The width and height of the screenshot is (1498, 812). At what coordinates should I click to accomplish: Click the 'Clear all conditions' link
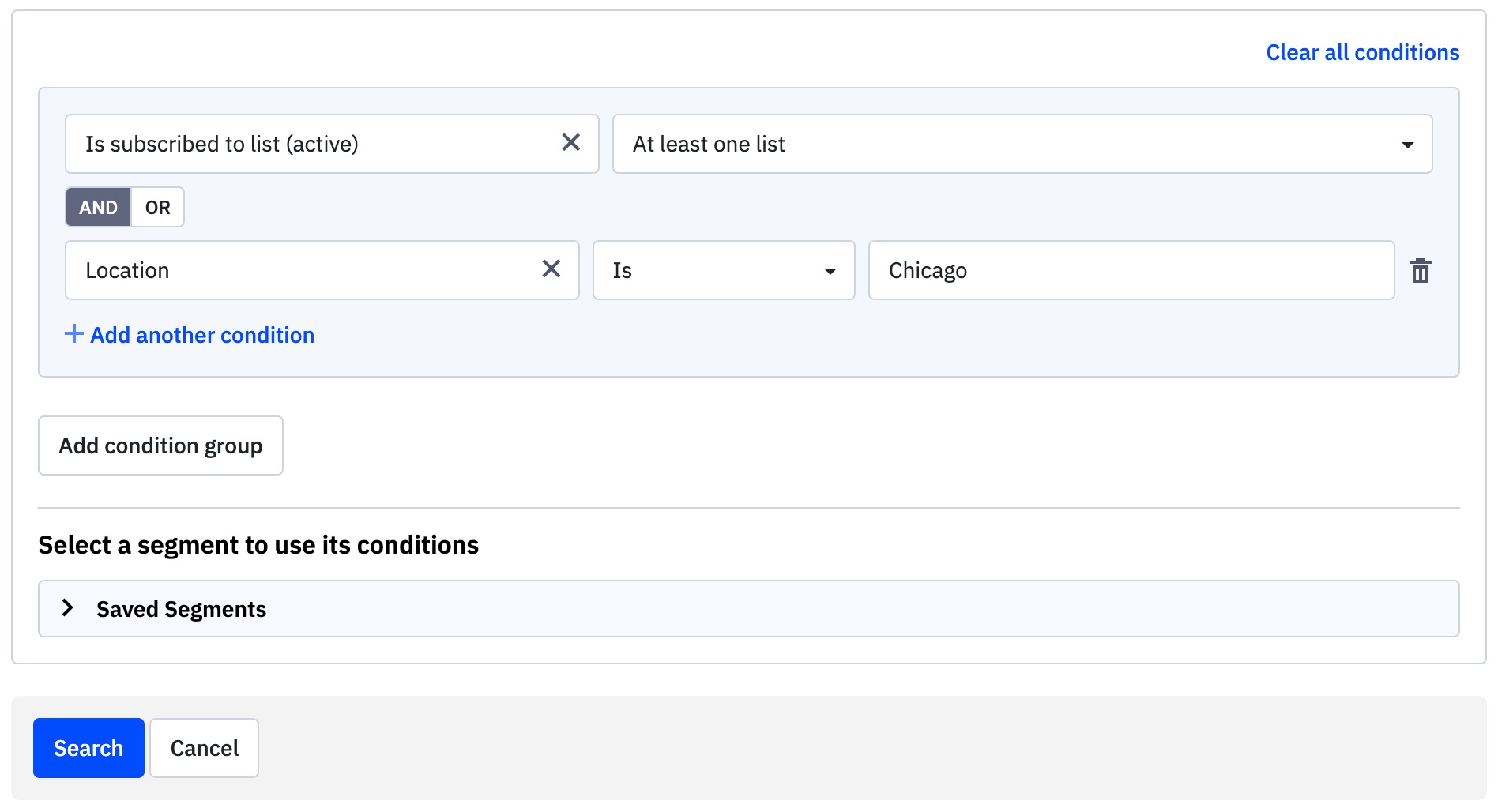coord(1362,52)
